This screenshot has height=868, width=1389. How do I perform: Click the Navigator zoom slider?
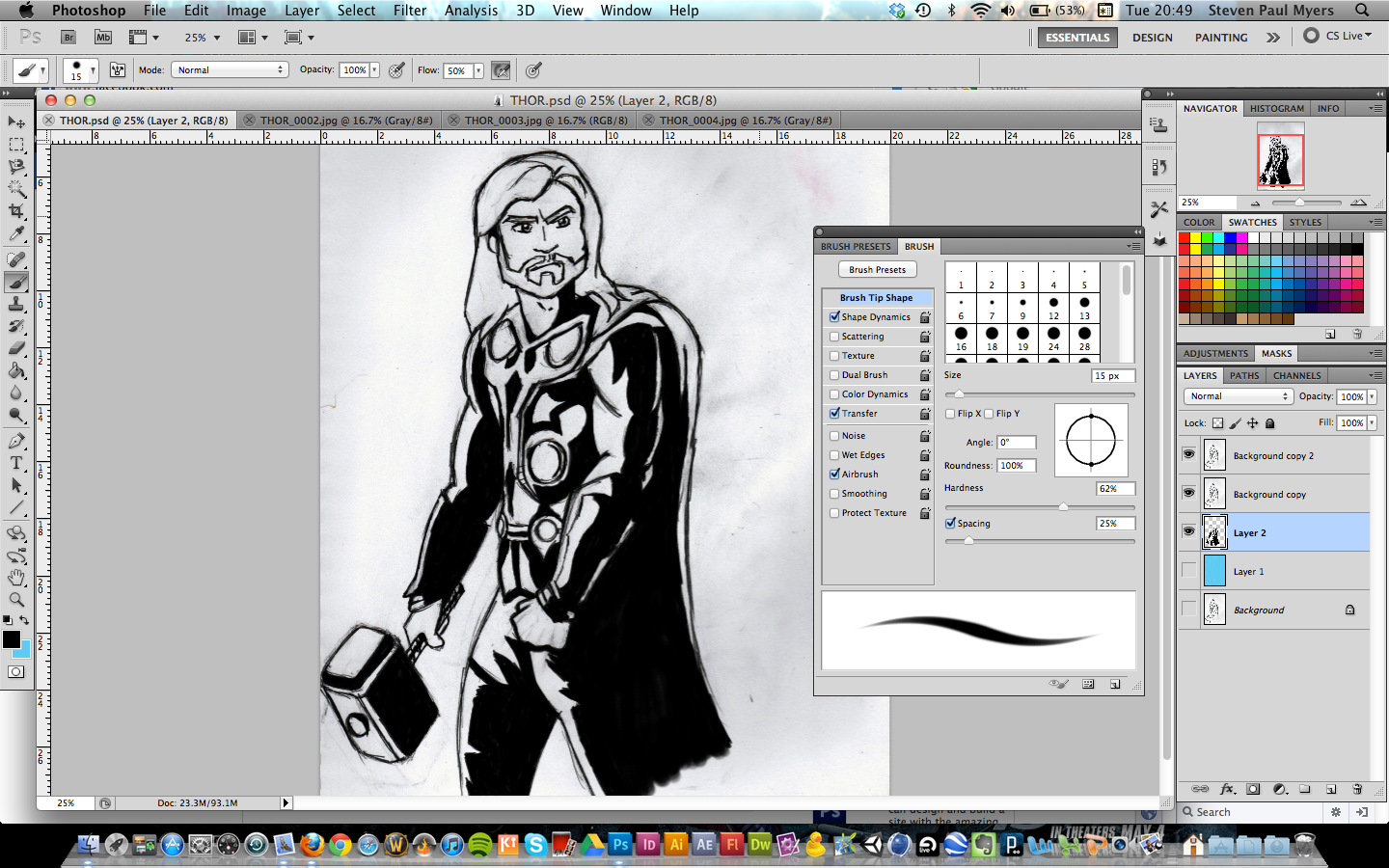click(1300, 203)
